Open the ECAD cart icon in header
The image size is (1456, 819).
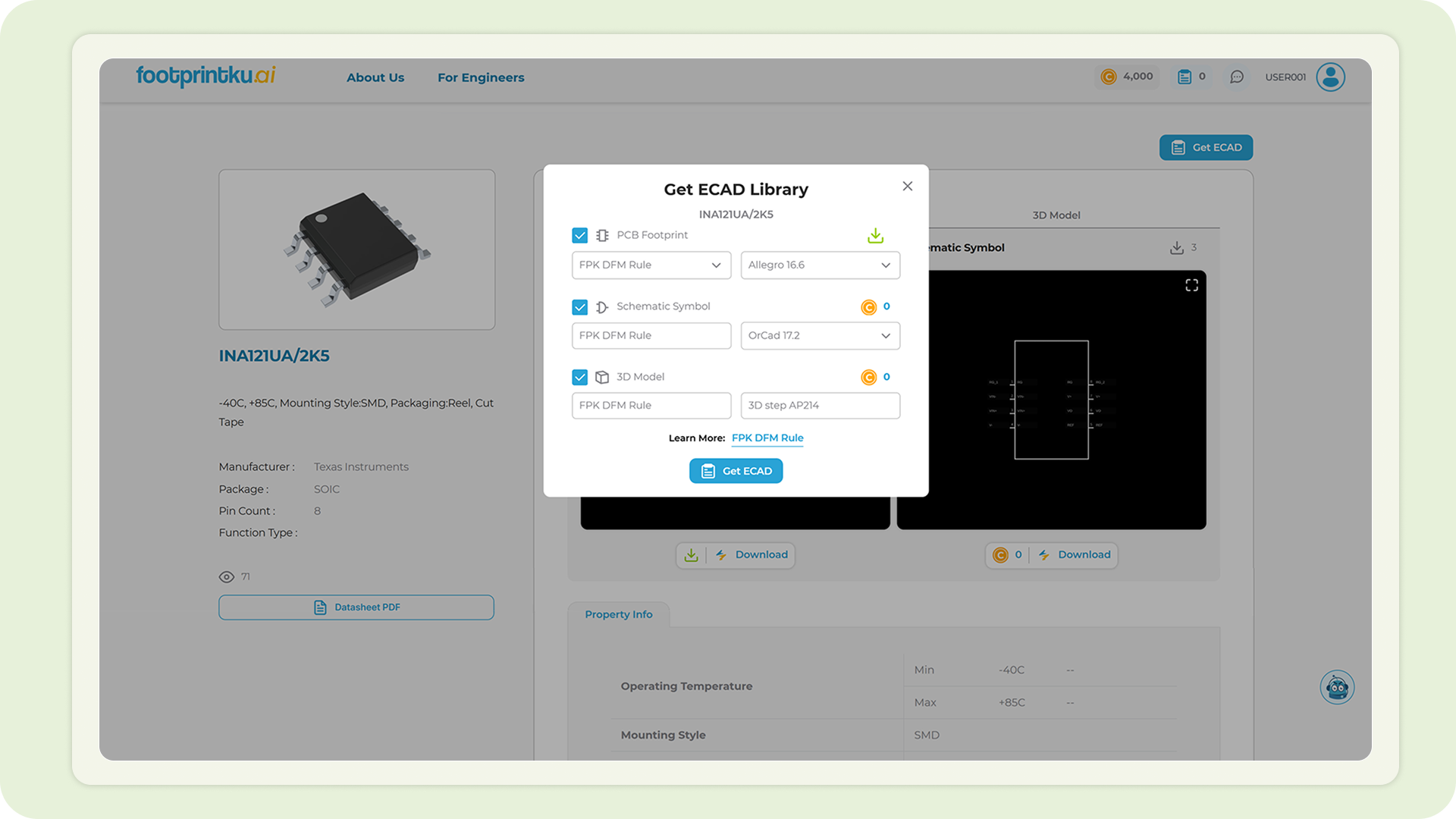[1185, 77]
